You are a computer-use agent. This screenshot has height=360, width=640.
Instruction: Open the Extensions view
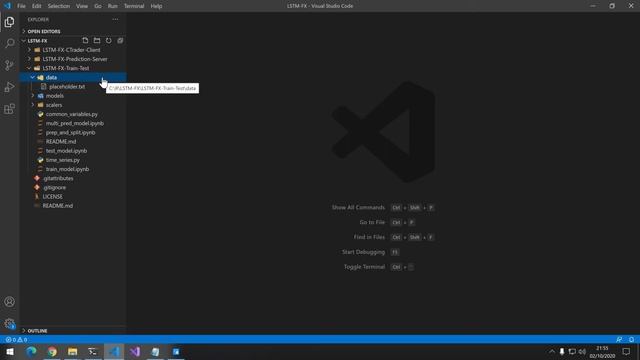coord(9,109)
